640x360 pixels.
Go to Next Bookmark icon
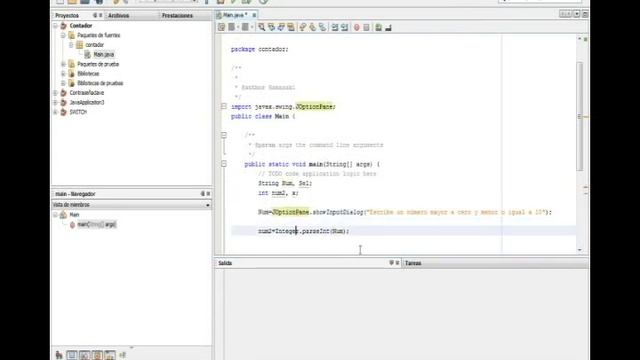313,27
